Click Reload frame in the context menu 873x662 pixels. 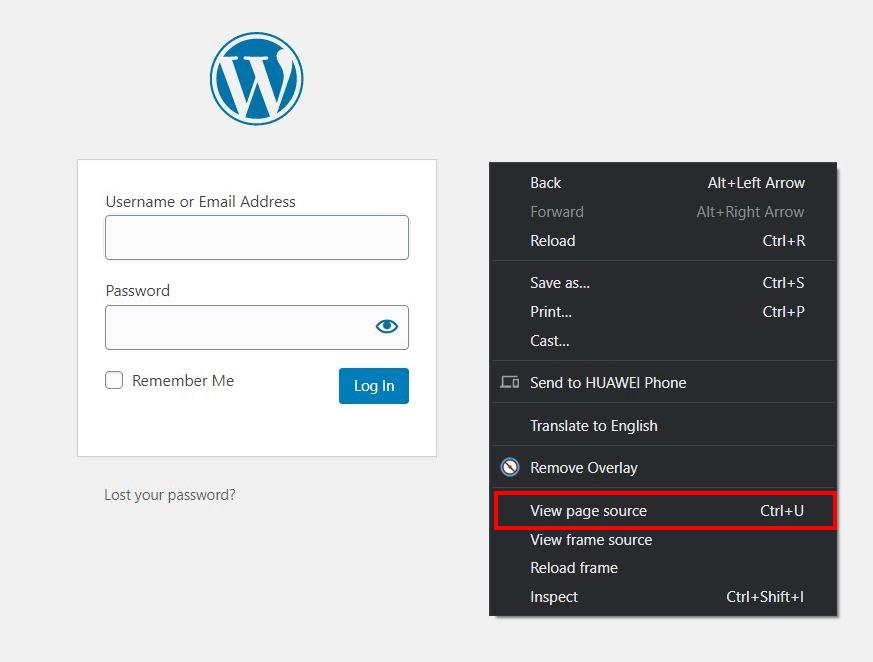574,567
